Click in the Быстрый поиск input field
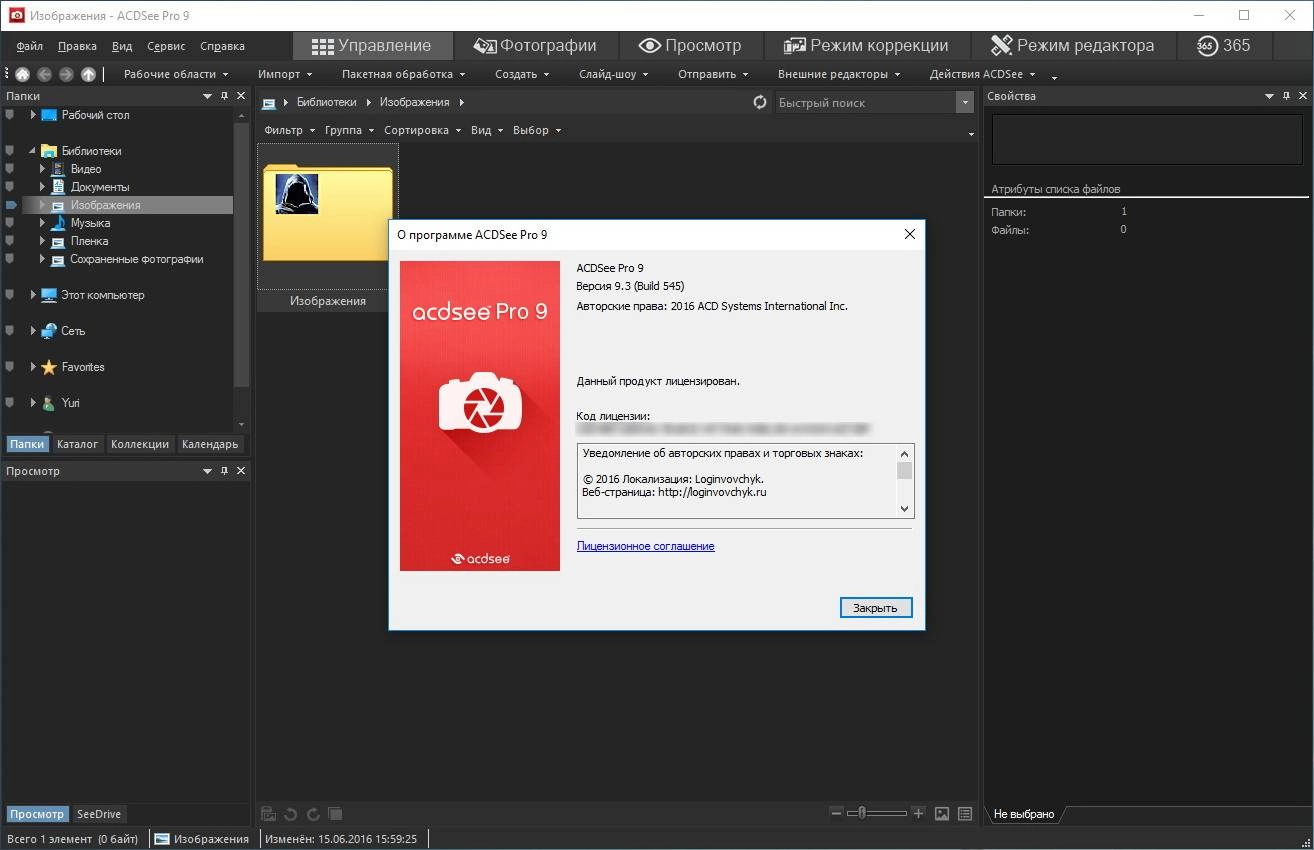The height and width of the screenshot is (850, 1314). [866, 102]
